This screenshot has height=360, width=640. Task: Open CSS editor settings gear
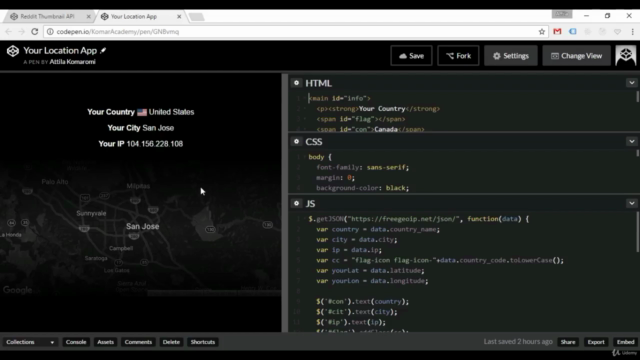(x=297, y=142)
